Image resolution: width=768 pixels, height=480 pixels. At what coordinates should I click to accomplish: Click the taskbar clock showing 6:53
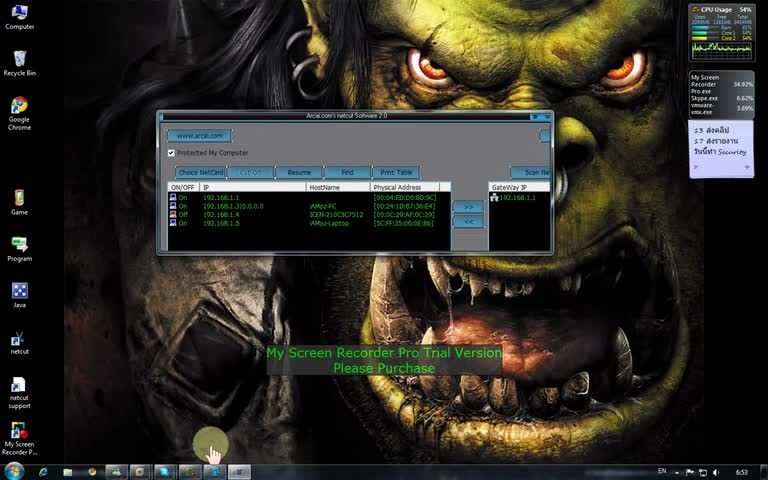742,473
